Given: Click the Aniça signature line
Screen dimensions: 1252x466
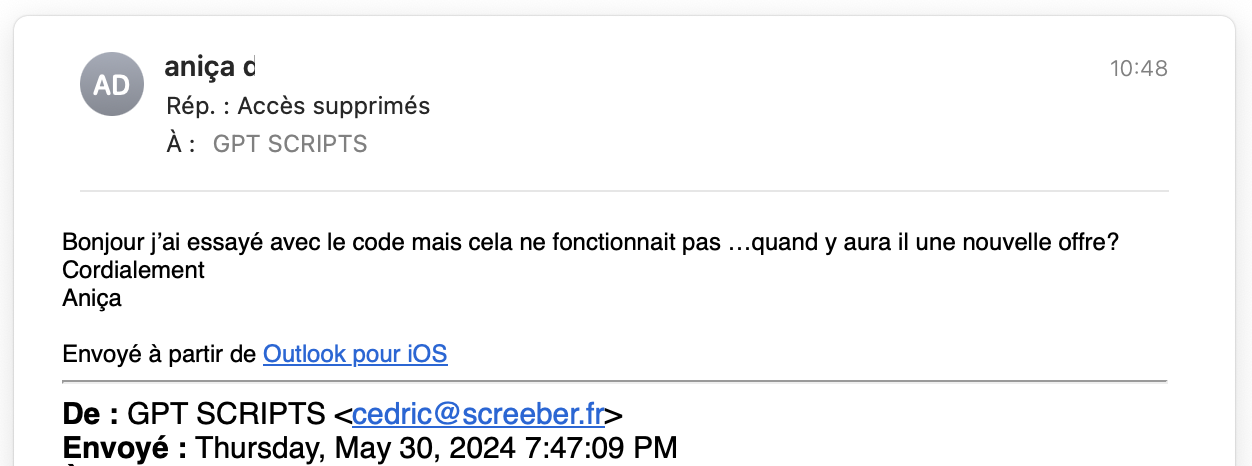Looking at the screenshot, I should point(92,298).
